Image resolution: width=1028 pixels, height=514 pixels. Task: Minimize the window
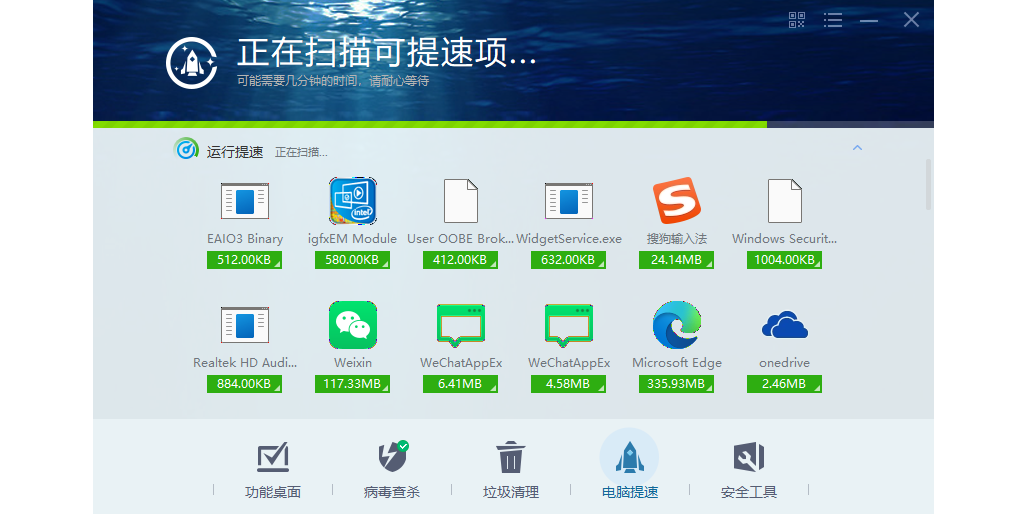click(869, 20)
